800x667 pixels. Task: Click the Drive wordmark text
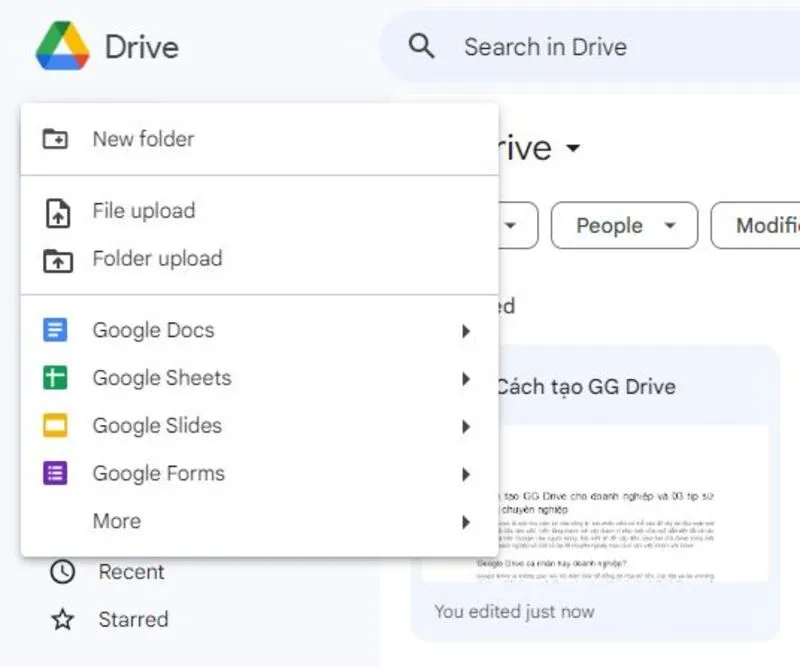(x=142, y=47)
